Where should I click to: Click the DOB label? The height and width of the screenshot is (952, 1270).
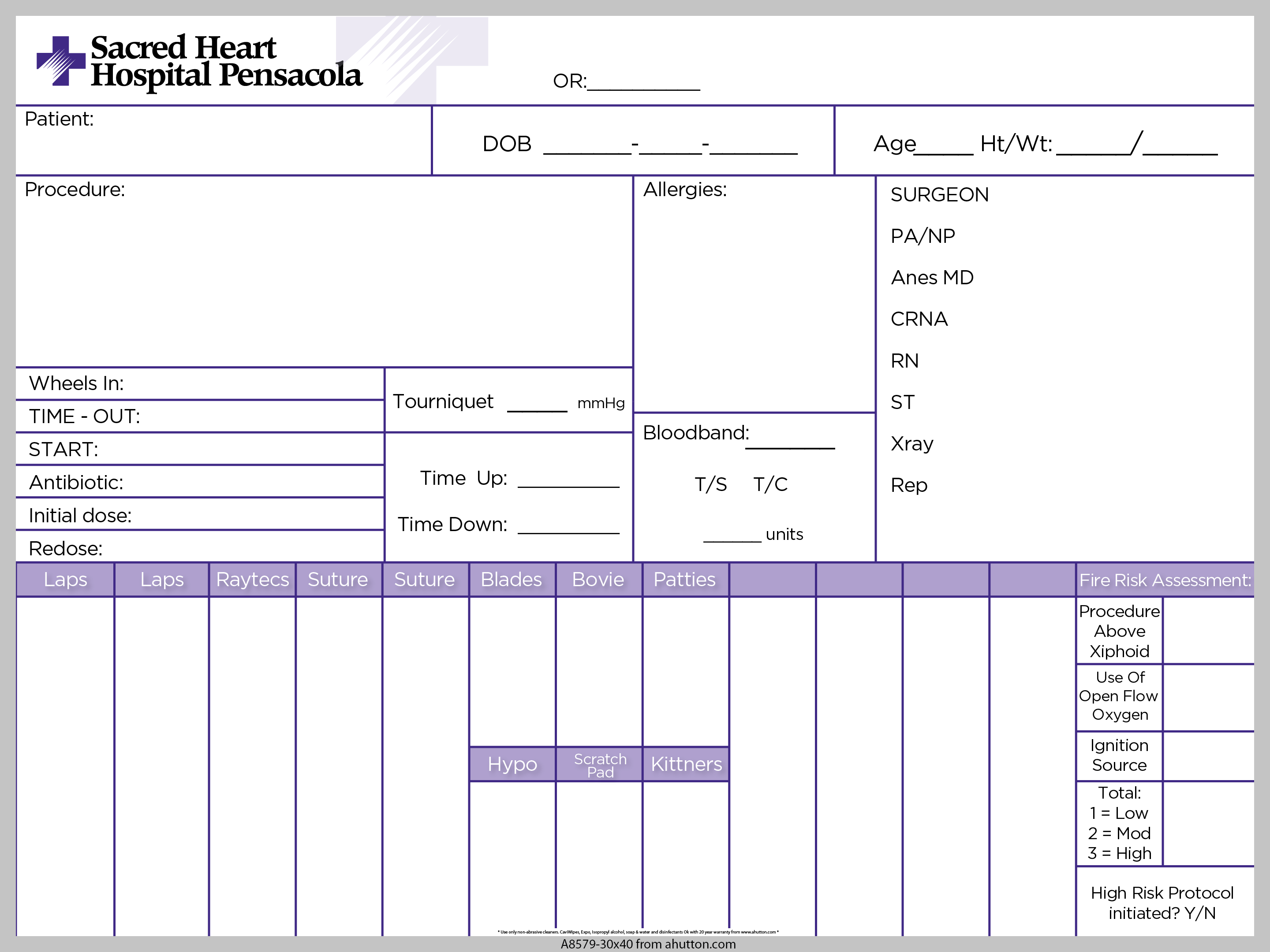(507, 143)
